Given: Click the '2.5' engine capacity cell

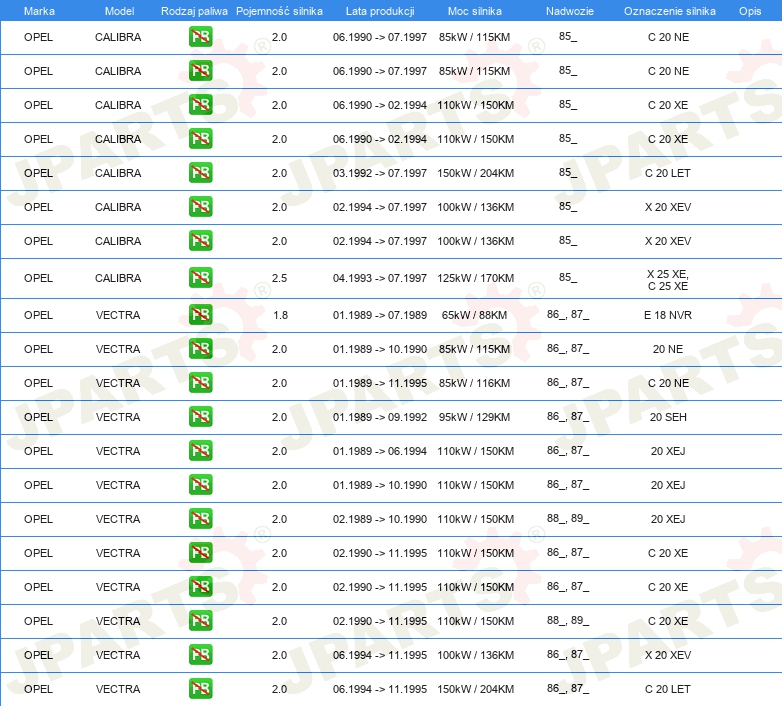Looking at the screenshot, I should click(279, 278).
